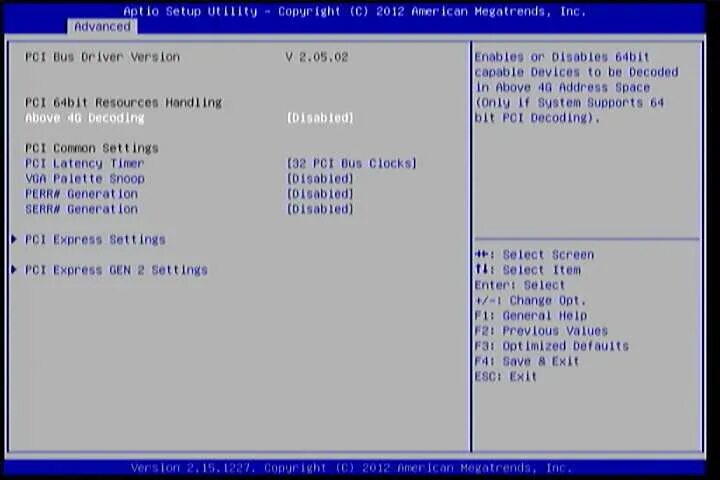Open the 32 PCI Bus Clocks value

[352, 164]
